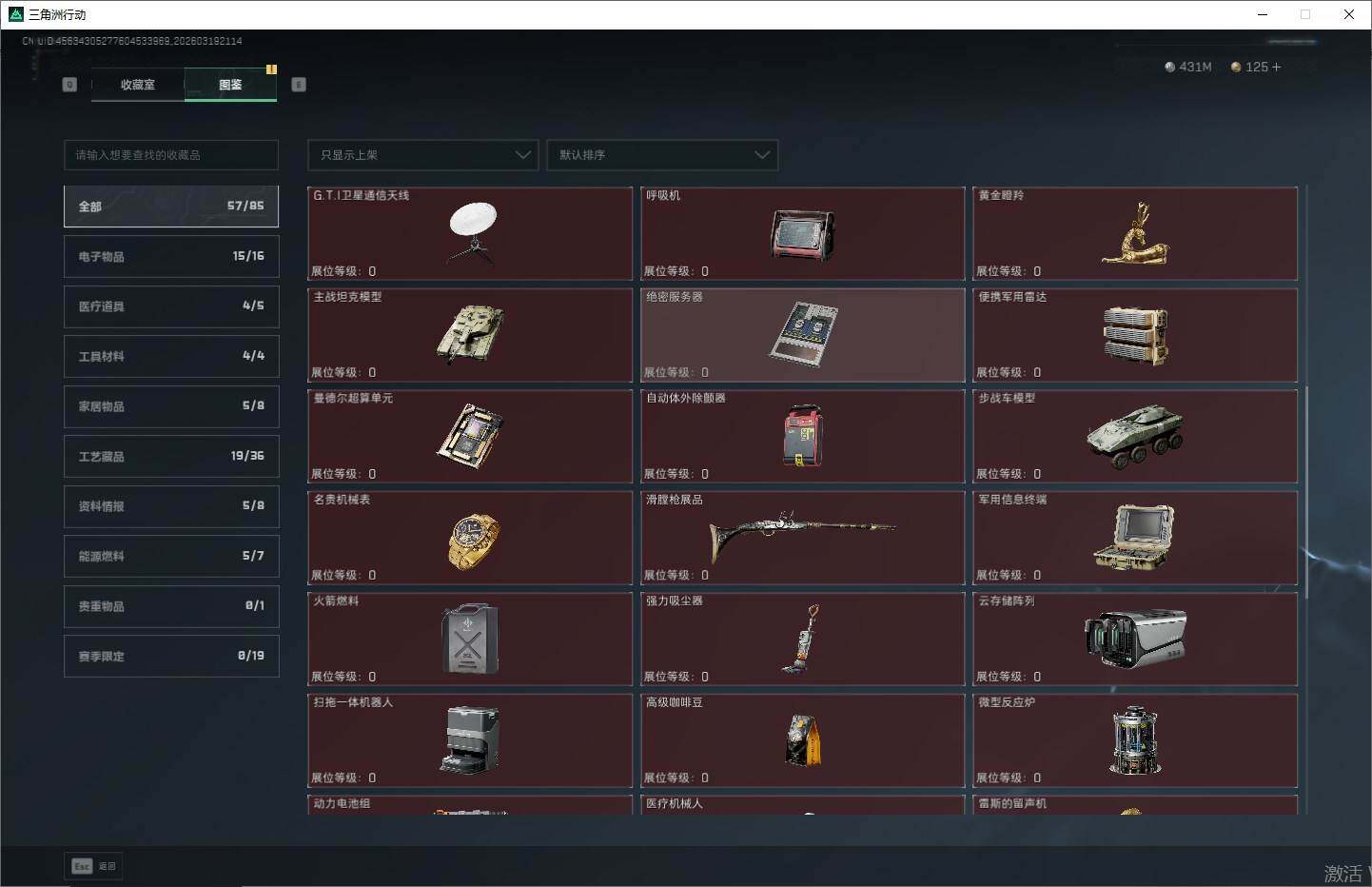Click the collectible search input field
This screenshot has height=887, width=1372.
(x=171, y=155)
